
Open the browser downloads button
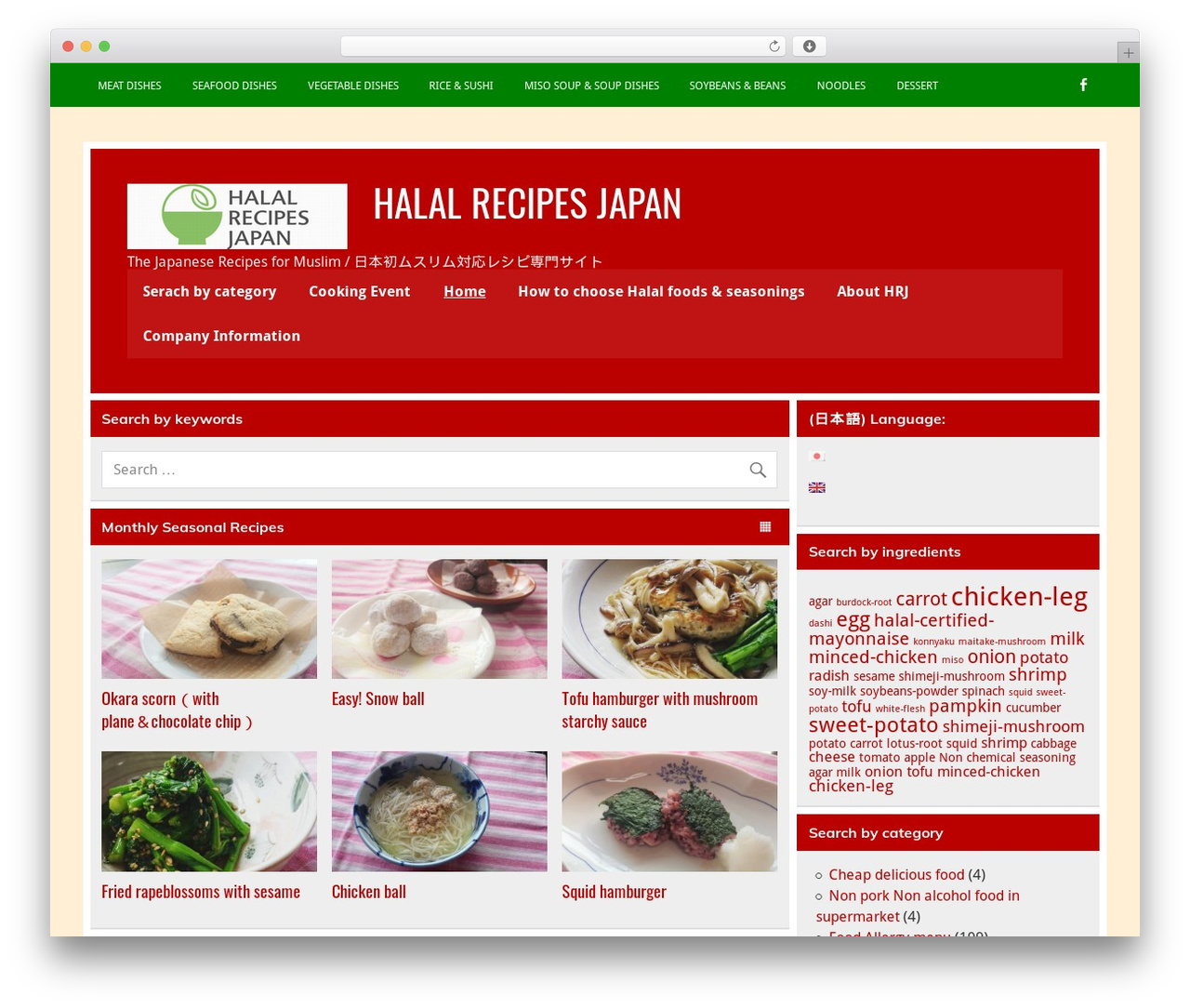(810, 46)
